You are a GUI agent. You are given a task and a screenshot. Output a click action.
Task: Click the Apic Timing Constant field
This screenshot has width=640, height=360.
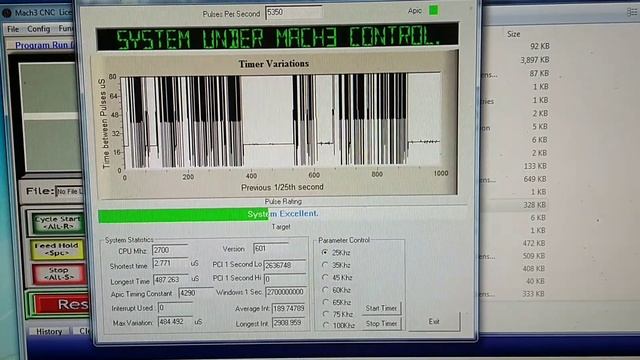[x=195, y=293]
